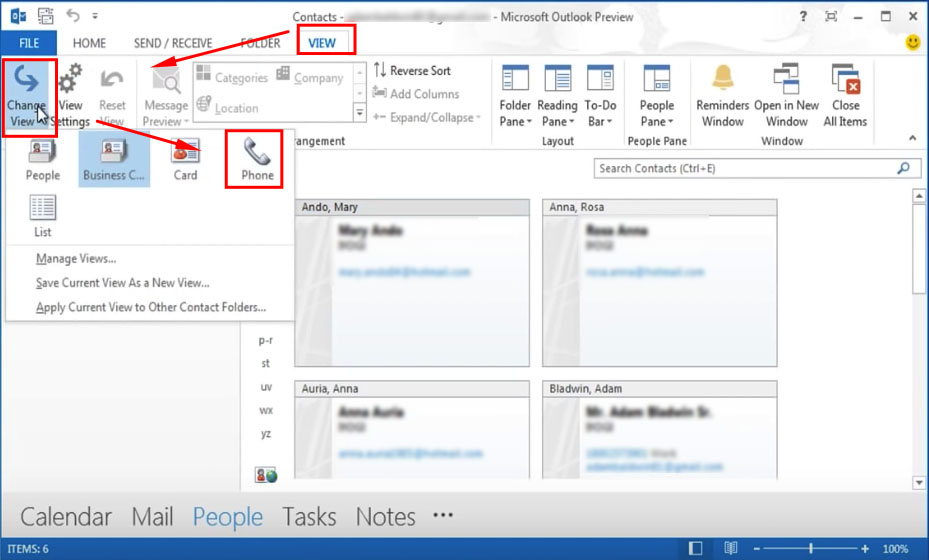Screen dimensions: 929x560
Task: Choose the Phone view
Action: coord(257,159)
